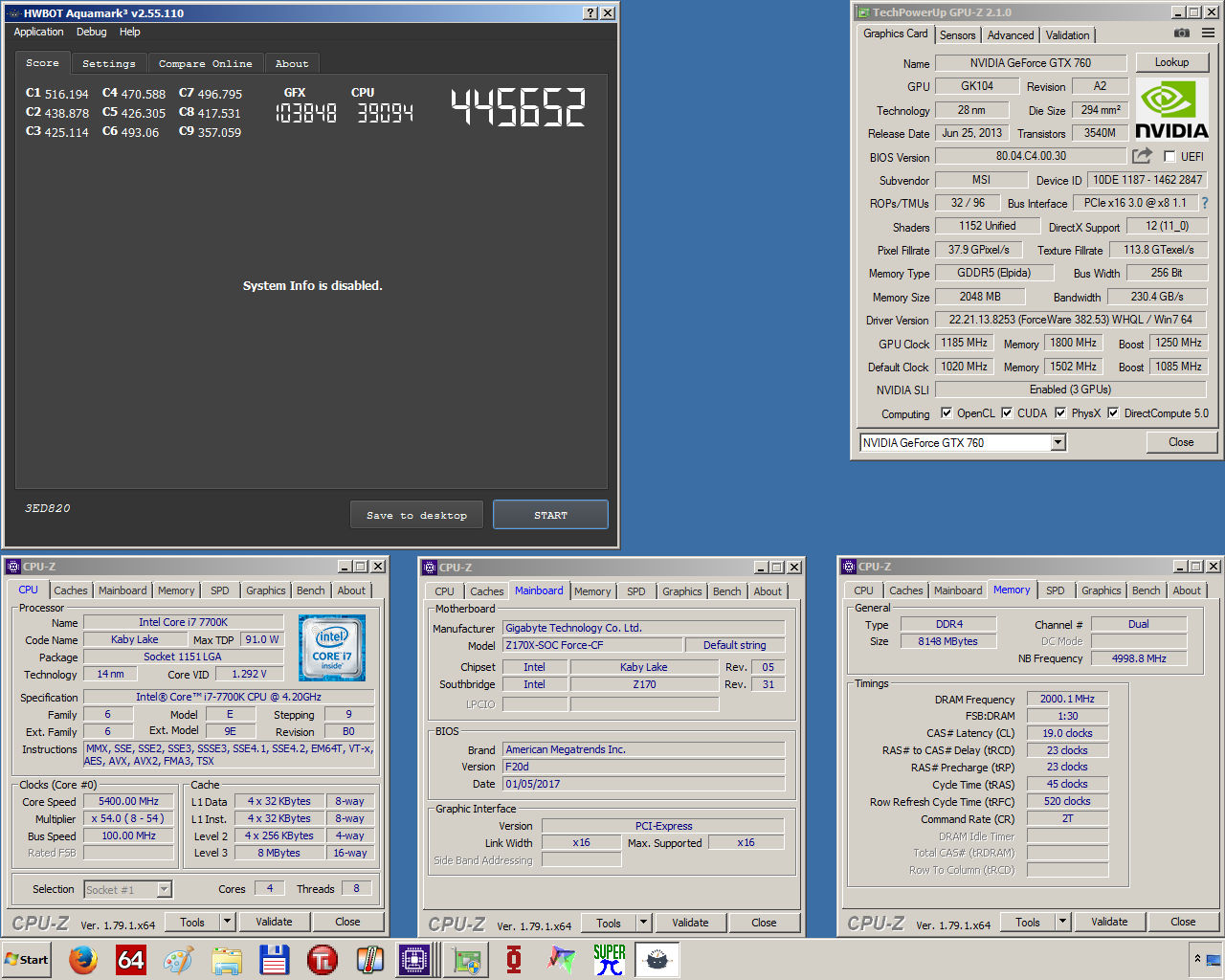Click the Core Speed 5400.00 MHz value
The width and height of the screenshot is (1225, 980).
pyautogui.click(x=128, y=801)
